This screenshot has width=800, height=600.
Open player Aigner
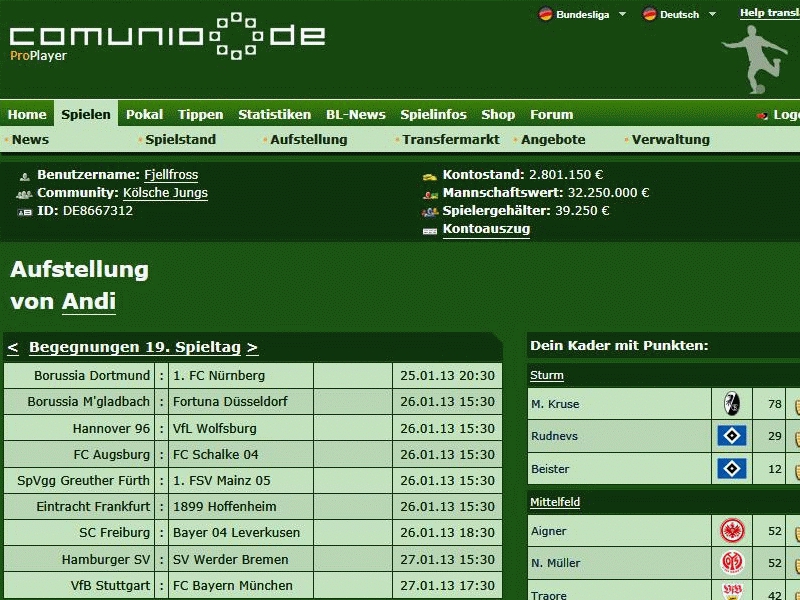click(548, 531)
